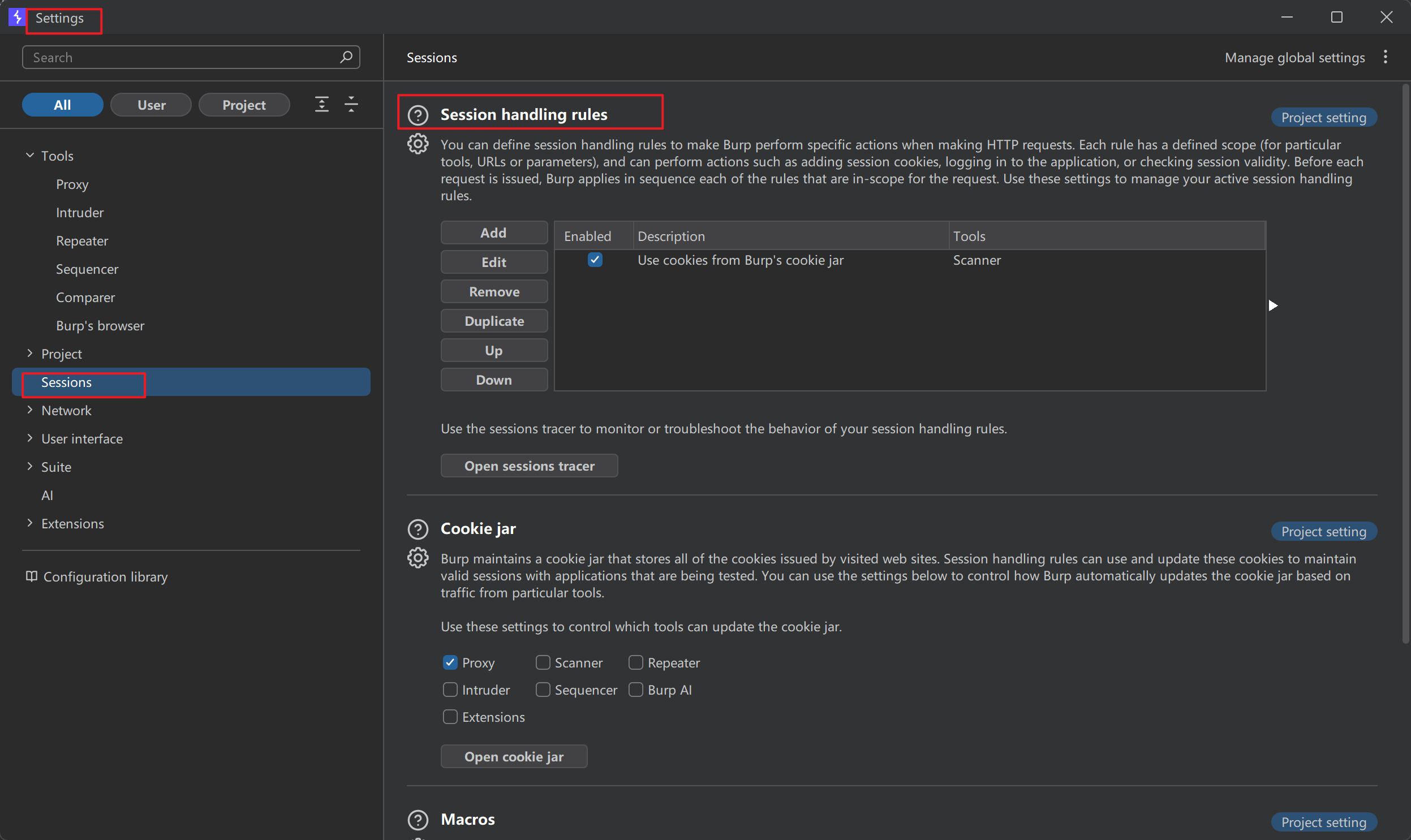Open the Configuration library link
Image resolution: width=1411 pixels, height=840 pixels.
(x=105, y=576)
